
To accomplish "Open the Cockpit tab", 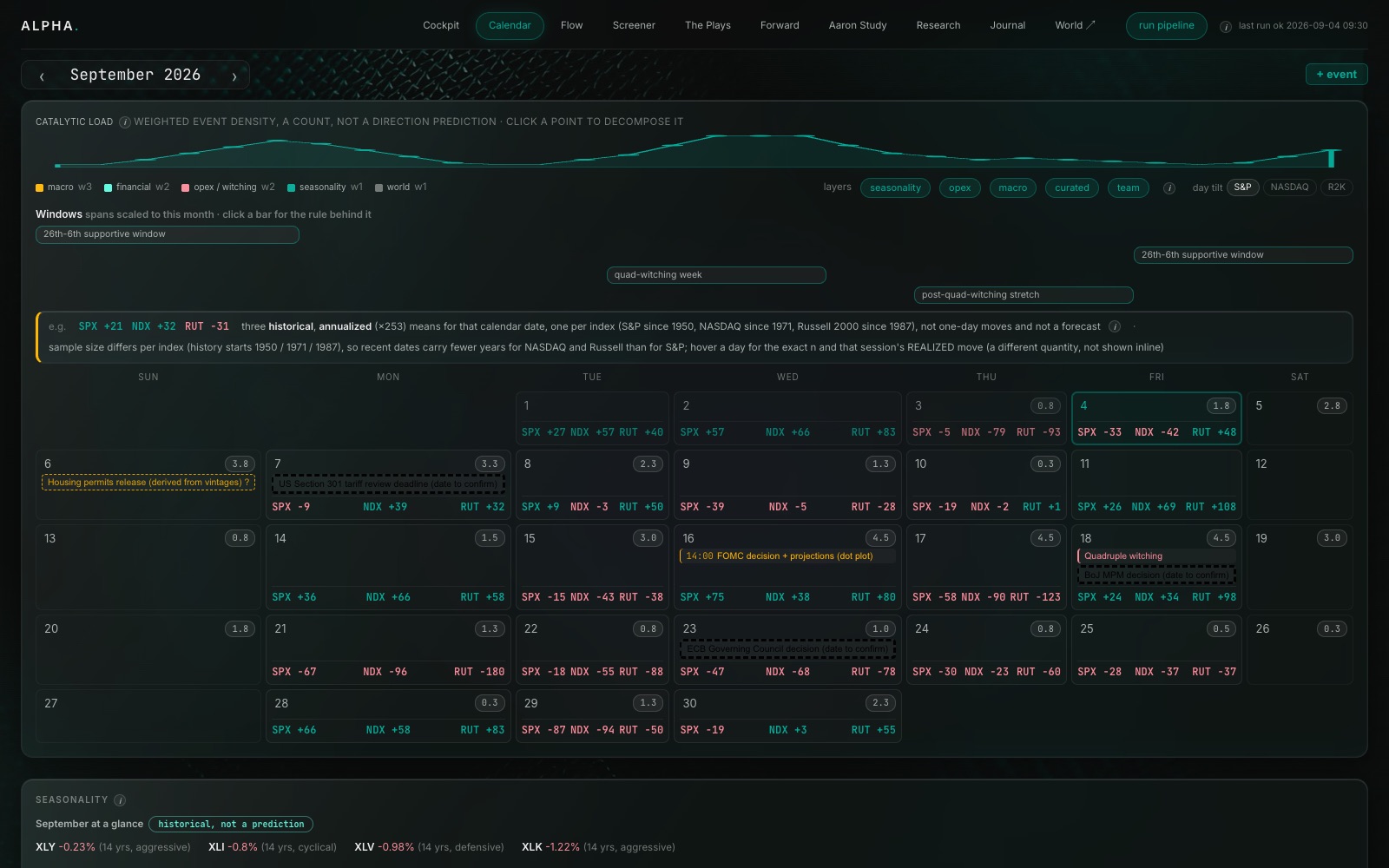I will pyautogui.click(x=441, y=25).
